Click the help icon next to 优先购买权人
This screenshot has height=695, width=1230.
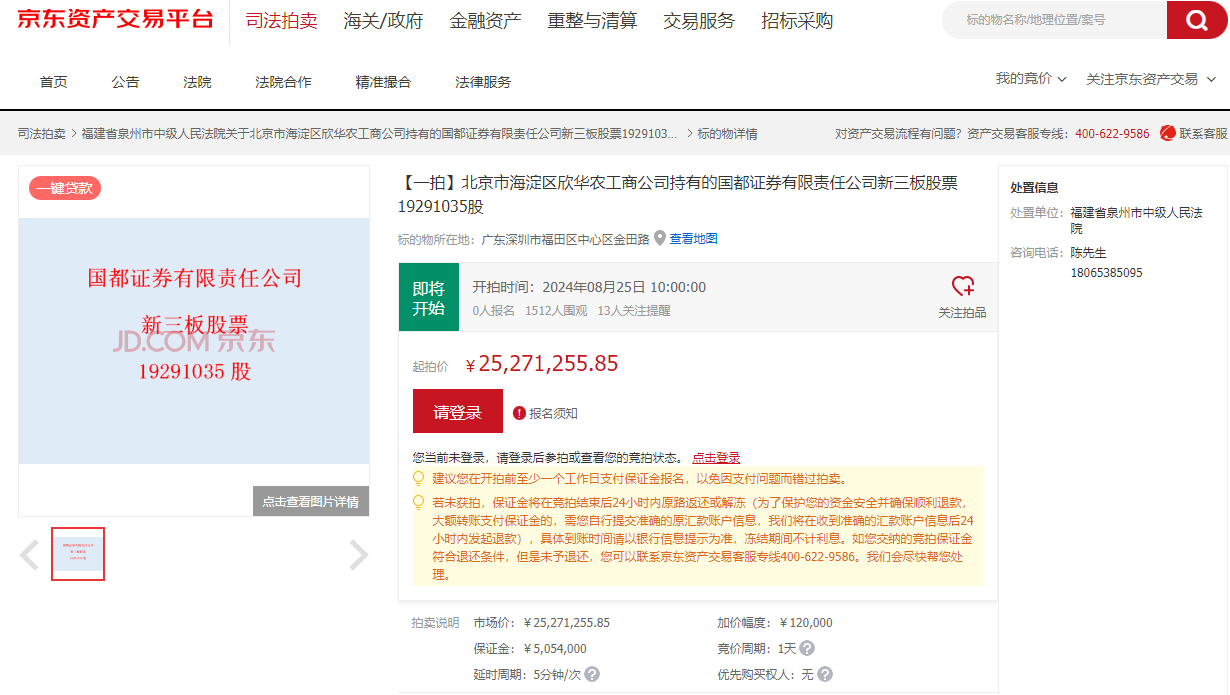point(824,674)
